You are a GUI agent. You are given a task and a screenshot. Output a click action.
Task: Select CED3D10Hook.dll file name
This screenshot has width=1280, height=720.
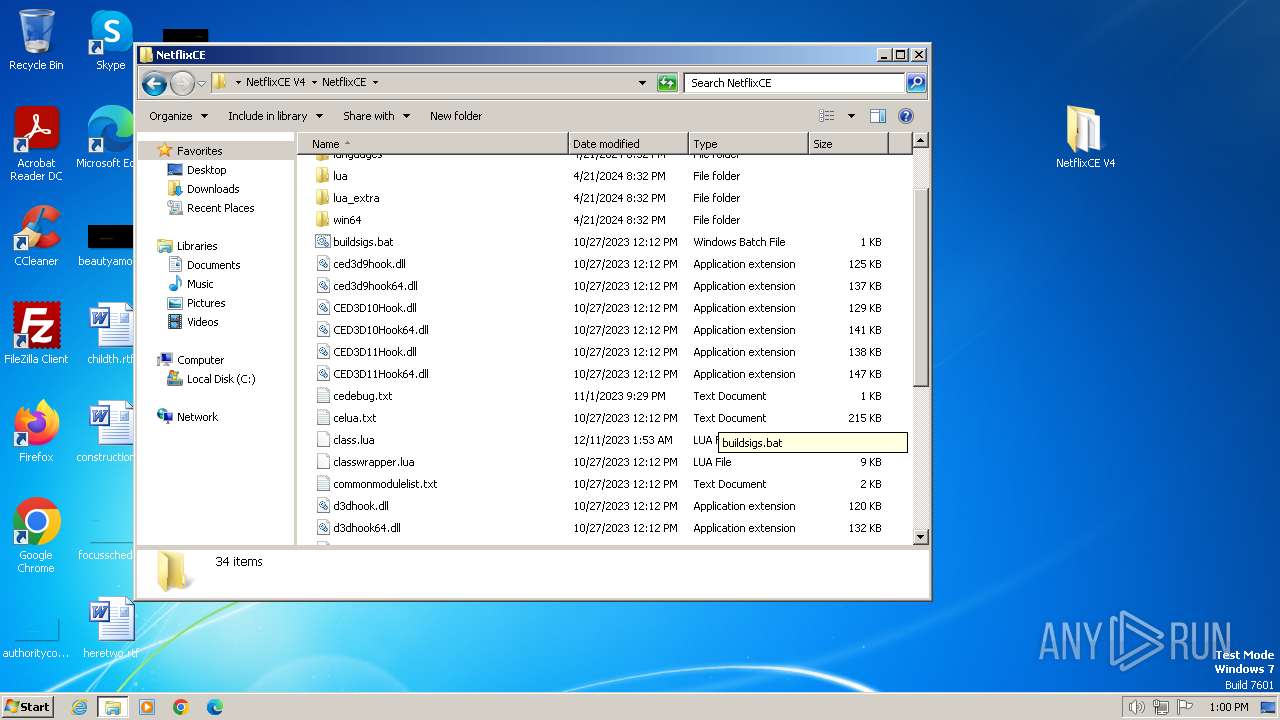click(x=374, y=308)
